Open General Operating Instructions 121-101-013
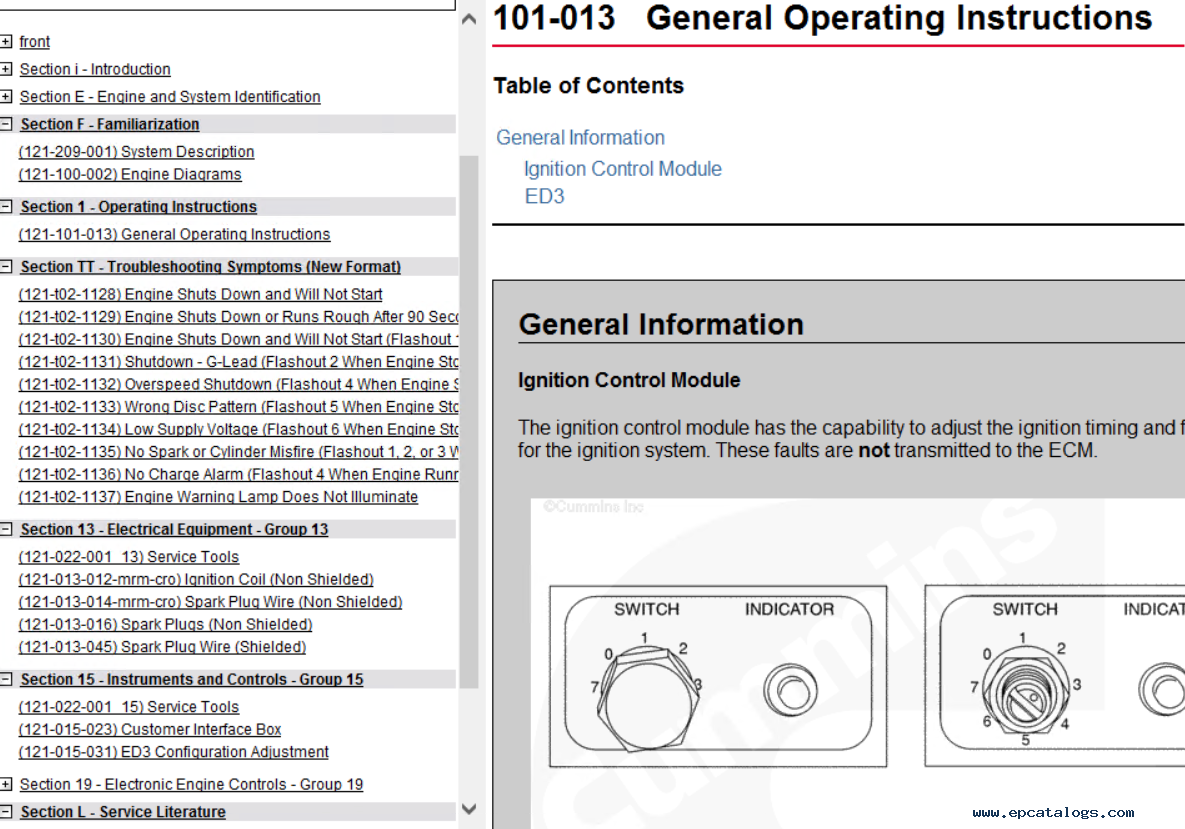Viewport: 1185px width, 829px height. [174, 234]
